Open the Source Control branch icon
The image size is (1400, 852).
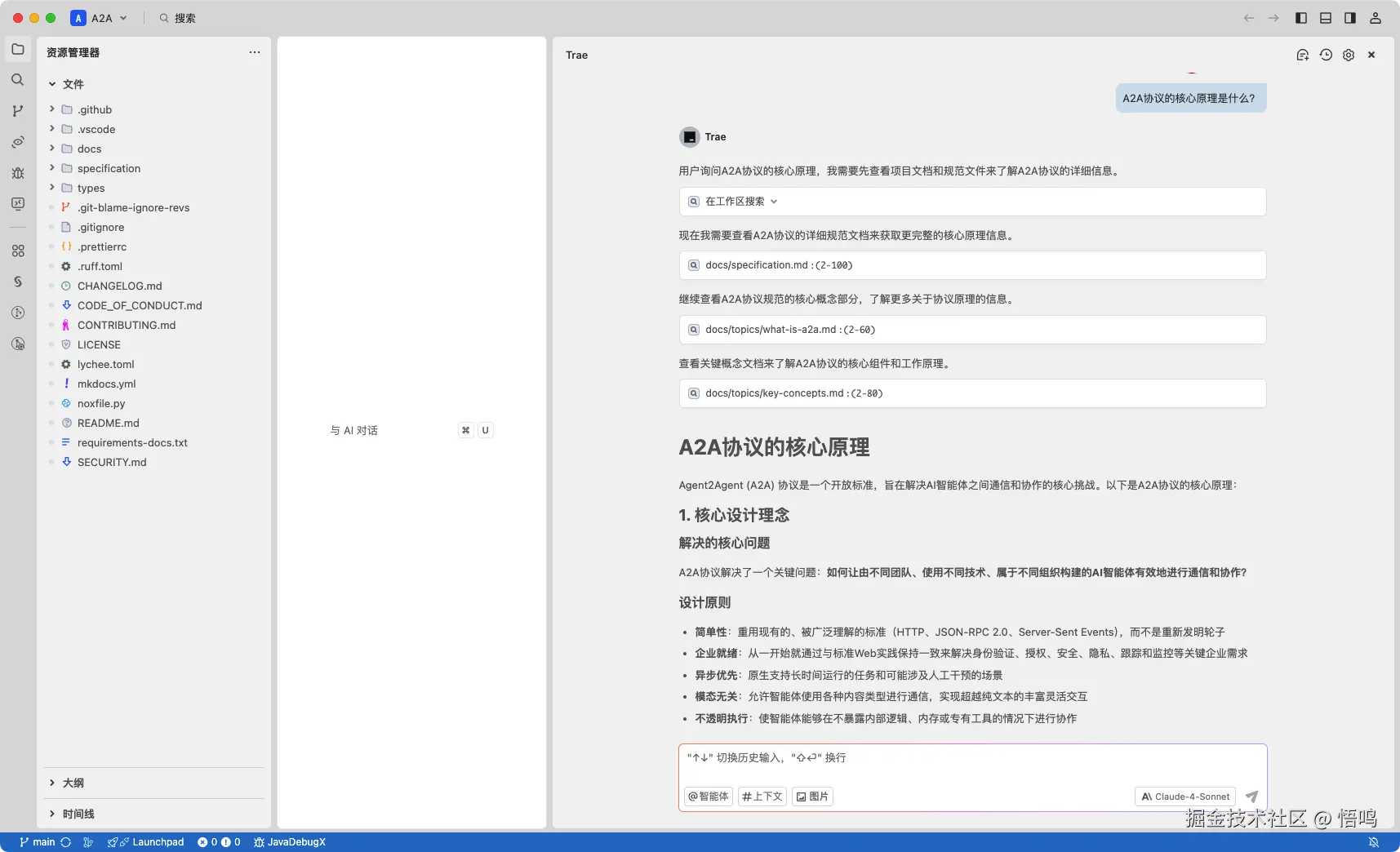coord(18,111)
